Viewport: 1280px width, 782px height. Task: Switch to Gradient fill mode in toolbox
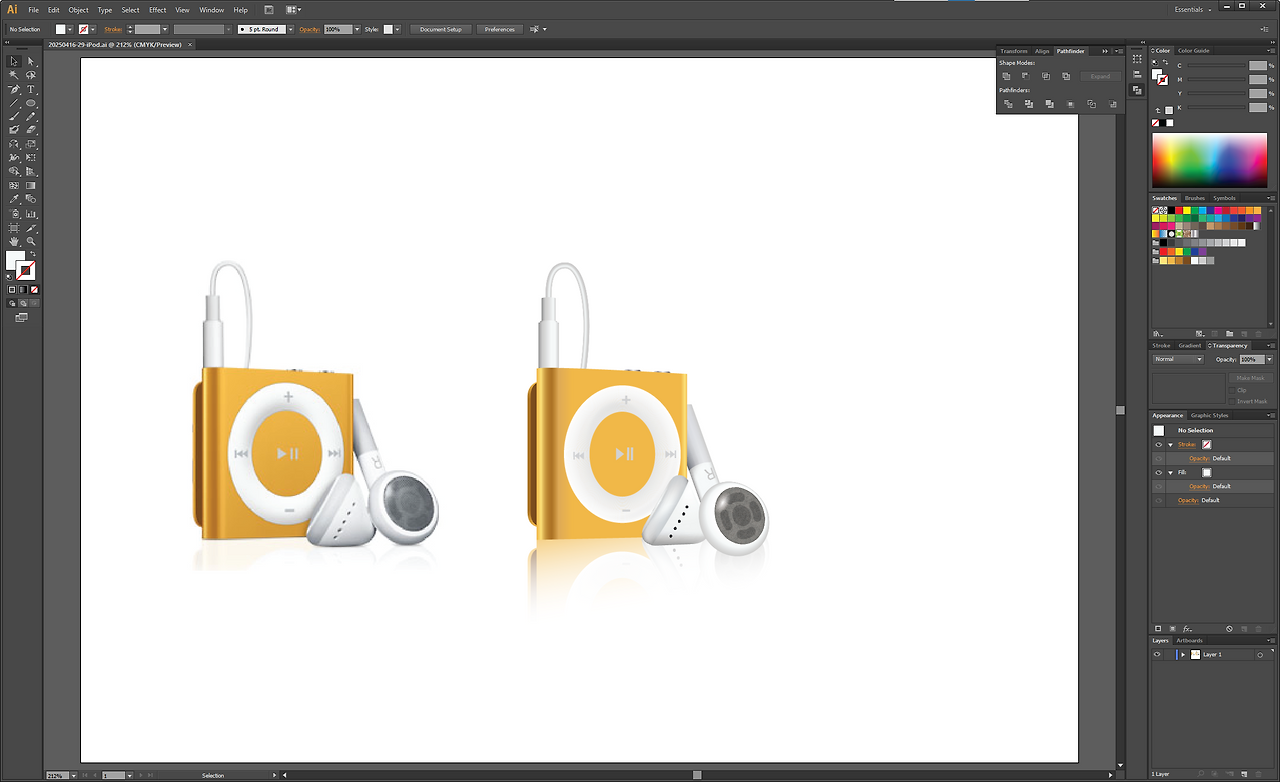coord(23,289)
